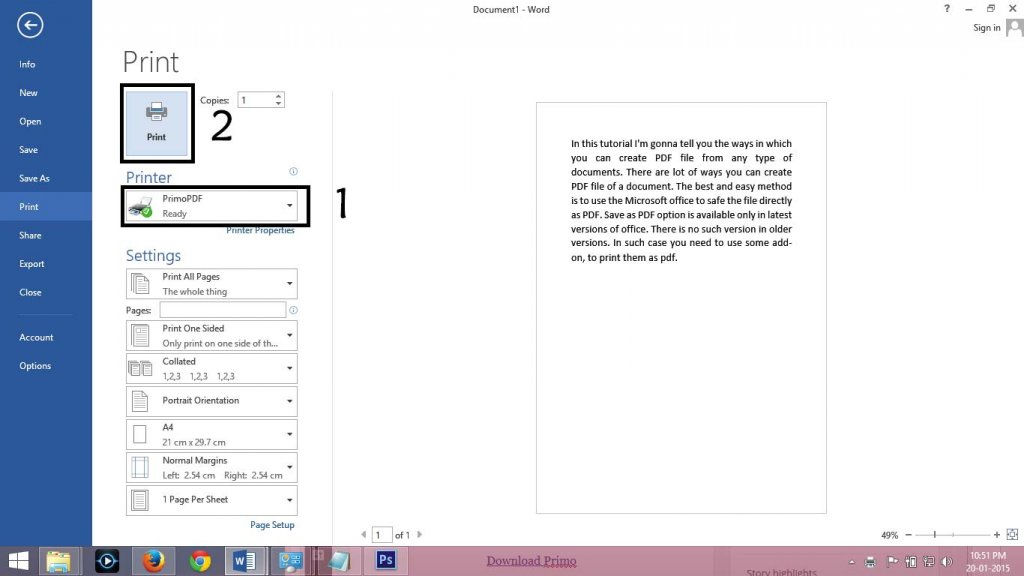
Task: Click inside the Copies number field
Action: coord(255,100)
